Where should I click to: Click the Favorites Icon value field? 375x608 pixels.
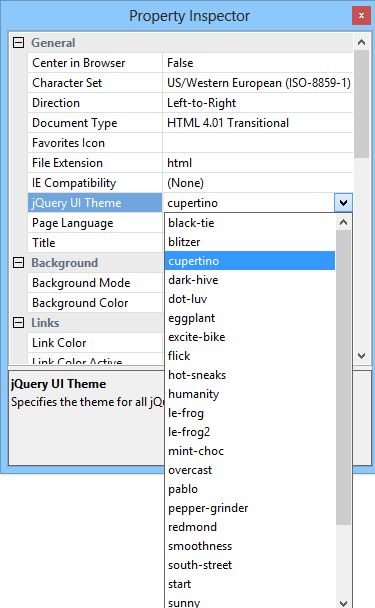point(258,143)
